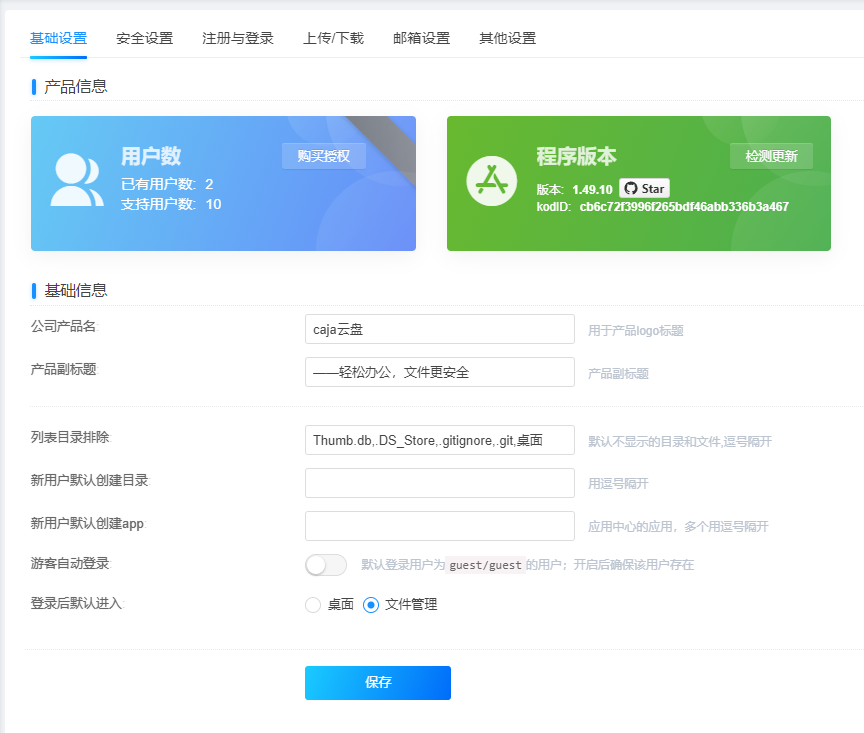Image resolution: width=864 pixels, height=733 pixels.
Task: Toggle the guest auto-login switch
Action: pos(325,565)
